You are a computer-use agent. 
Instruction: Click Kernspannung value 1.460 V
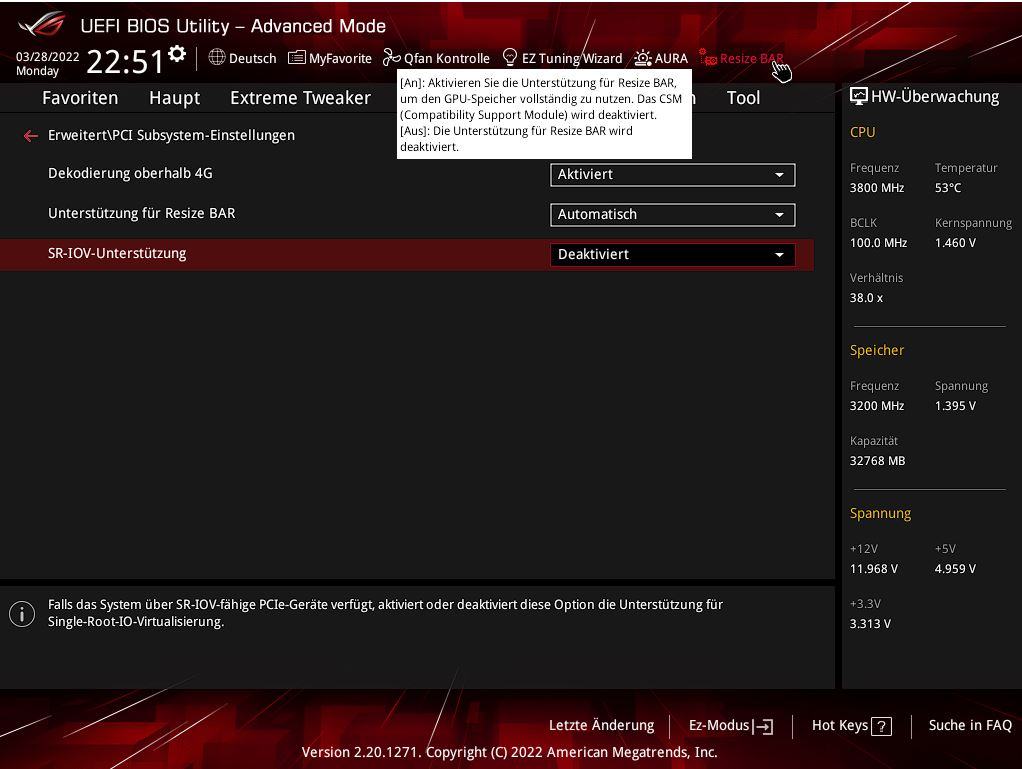pyautogui.click(x=955, y=242)
